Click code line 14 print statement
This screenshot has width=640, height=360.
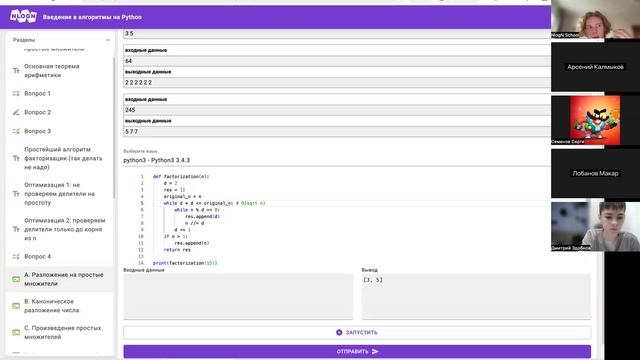pyautogui.click(x=185, y=263)
